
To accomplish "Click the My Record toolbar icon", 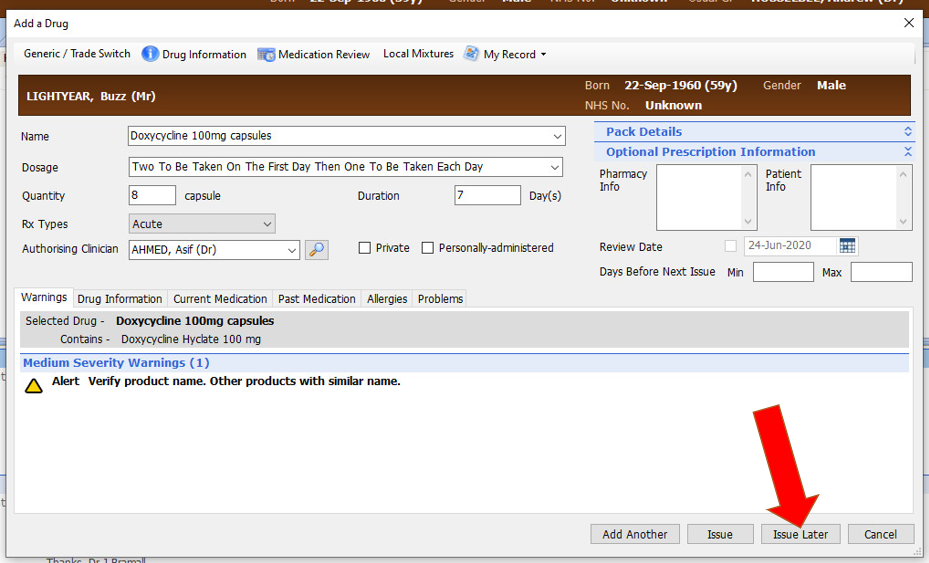I will [x=471, y=54].
